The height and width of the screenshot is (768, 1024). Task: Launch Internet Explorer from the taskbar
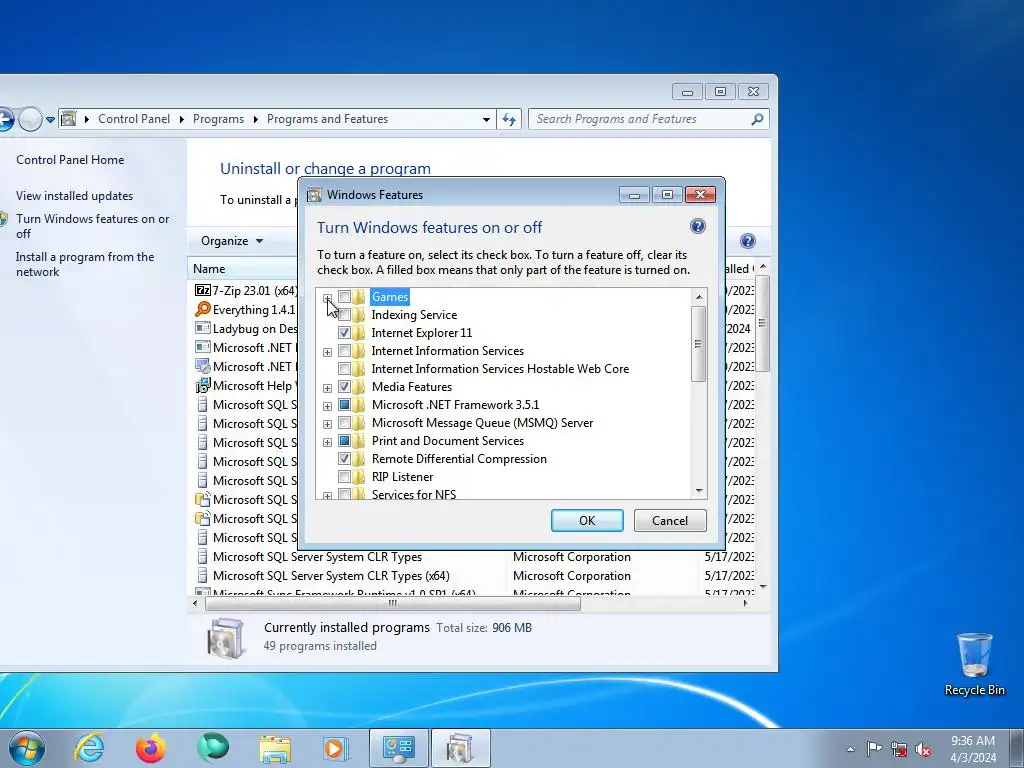[x=89, y=748]
